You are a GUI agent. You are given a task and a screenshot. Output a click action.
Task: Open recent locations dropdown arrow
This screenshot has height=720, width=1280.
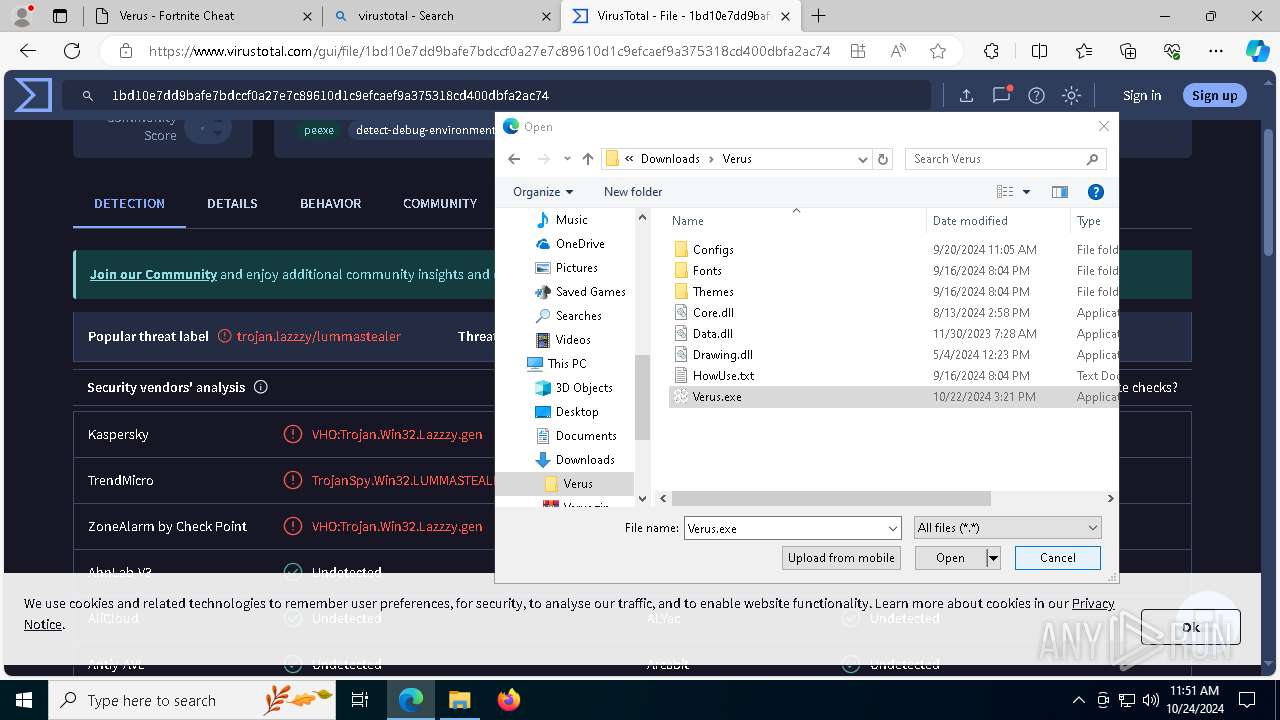(x=567, y=159)
